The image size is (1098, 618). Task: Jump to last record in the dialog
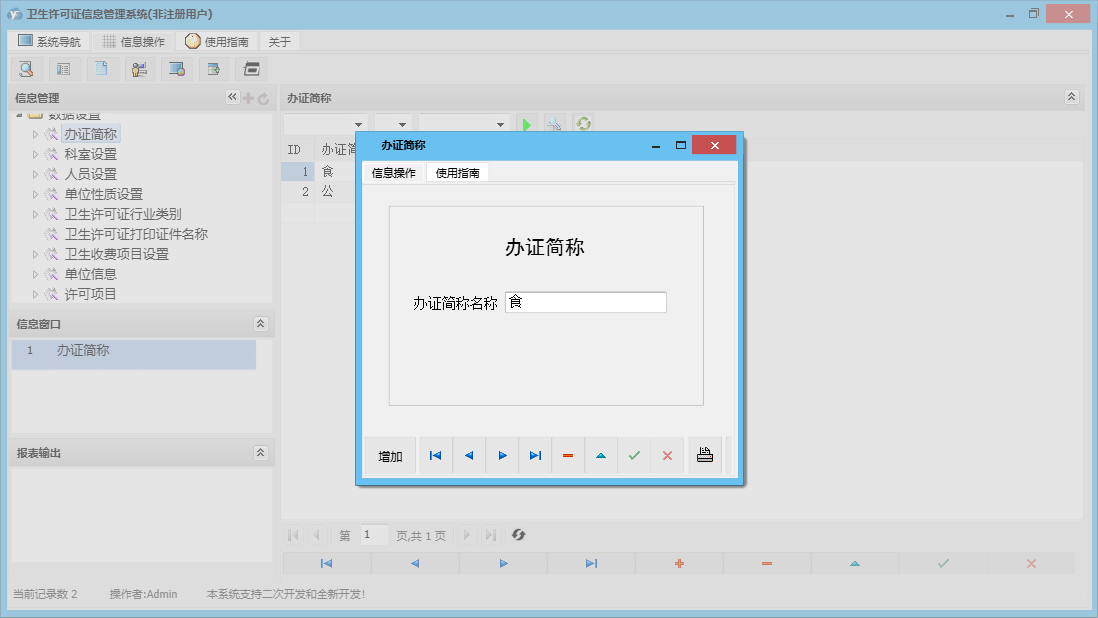click(x=534, y=455)
